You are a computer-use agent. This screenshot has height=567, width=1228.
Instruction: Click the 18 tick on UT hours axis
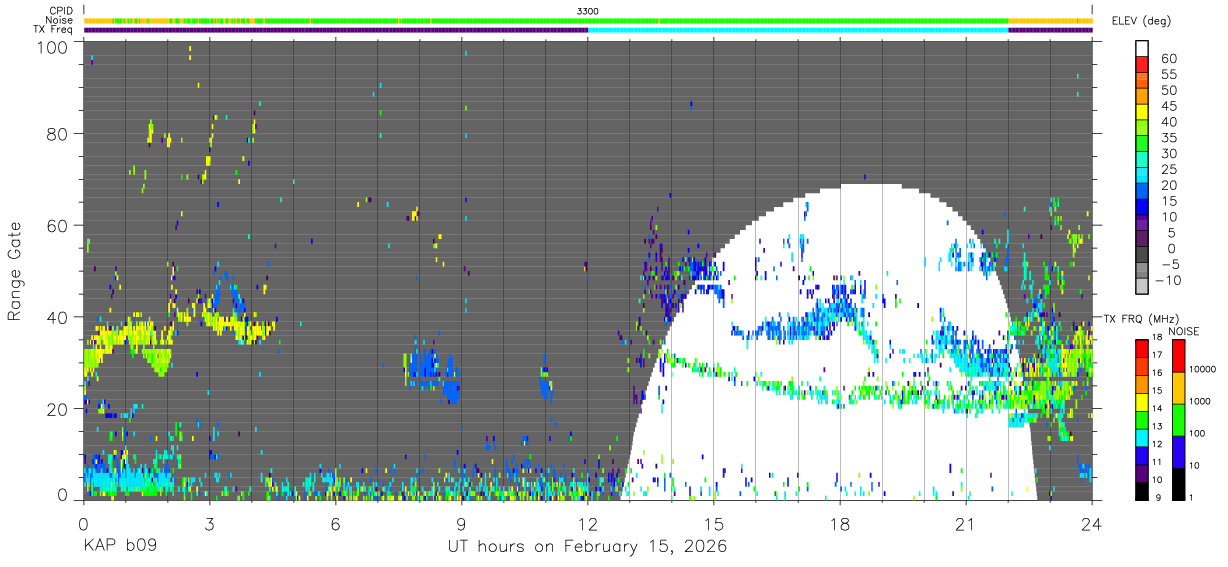tap(840, 525)
